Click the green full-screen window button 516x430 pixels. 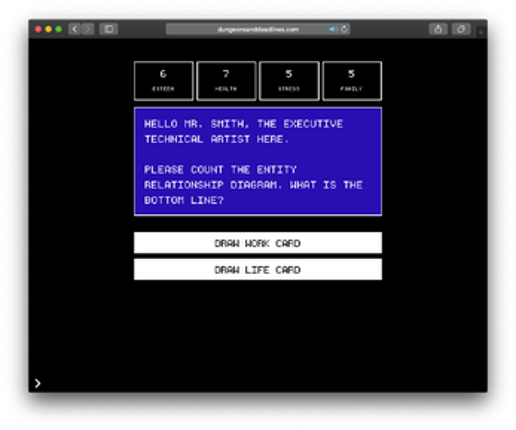pos(59,29)
